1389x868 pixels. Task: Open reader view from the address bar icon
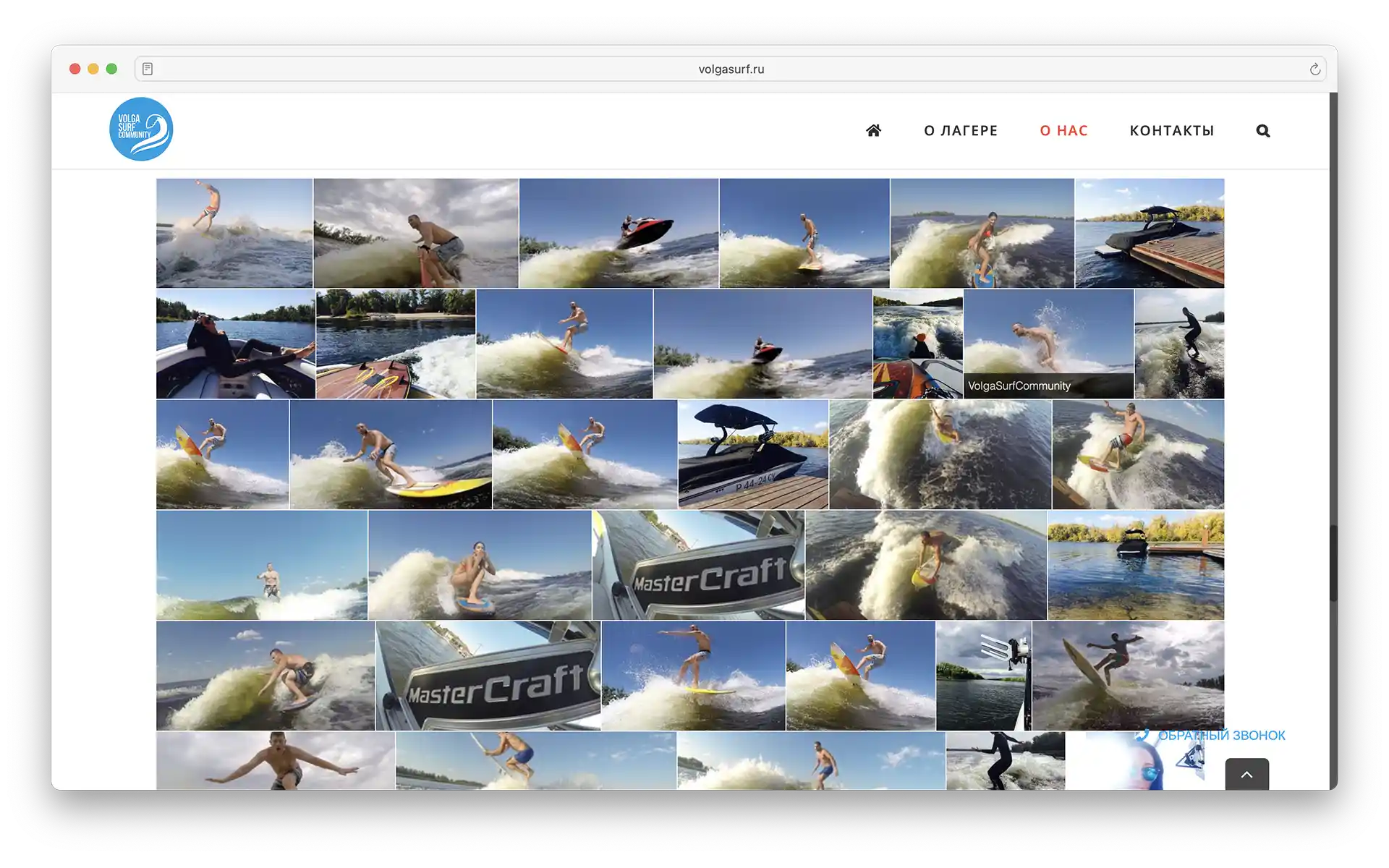148,69
